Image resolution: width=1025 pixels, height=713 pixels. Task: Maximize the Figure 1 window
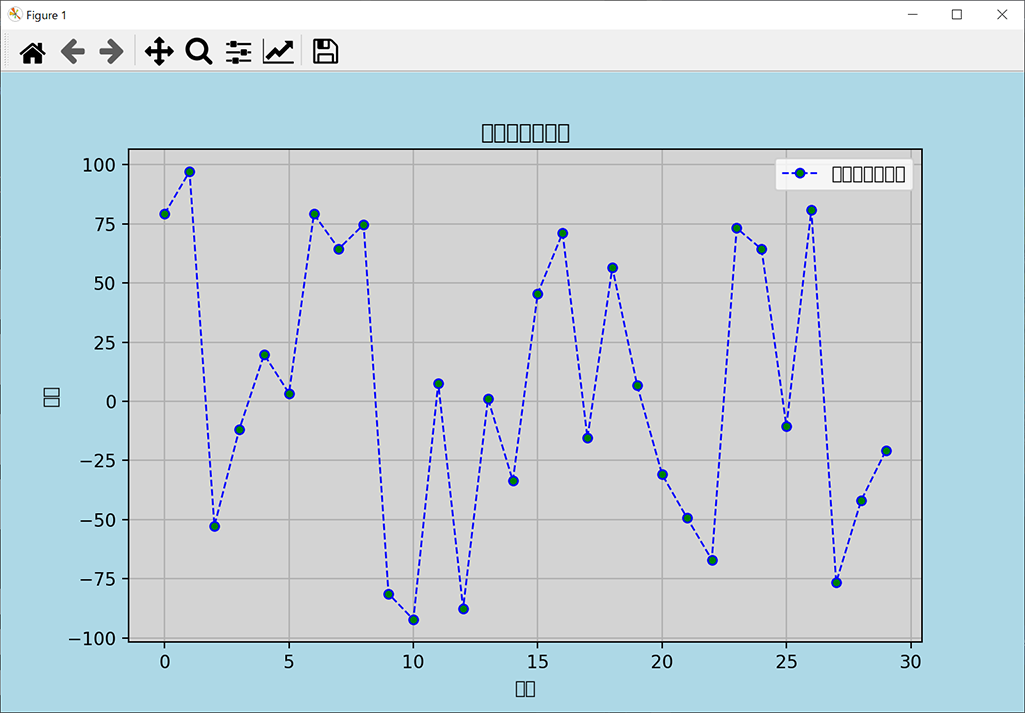click(957, 14)
